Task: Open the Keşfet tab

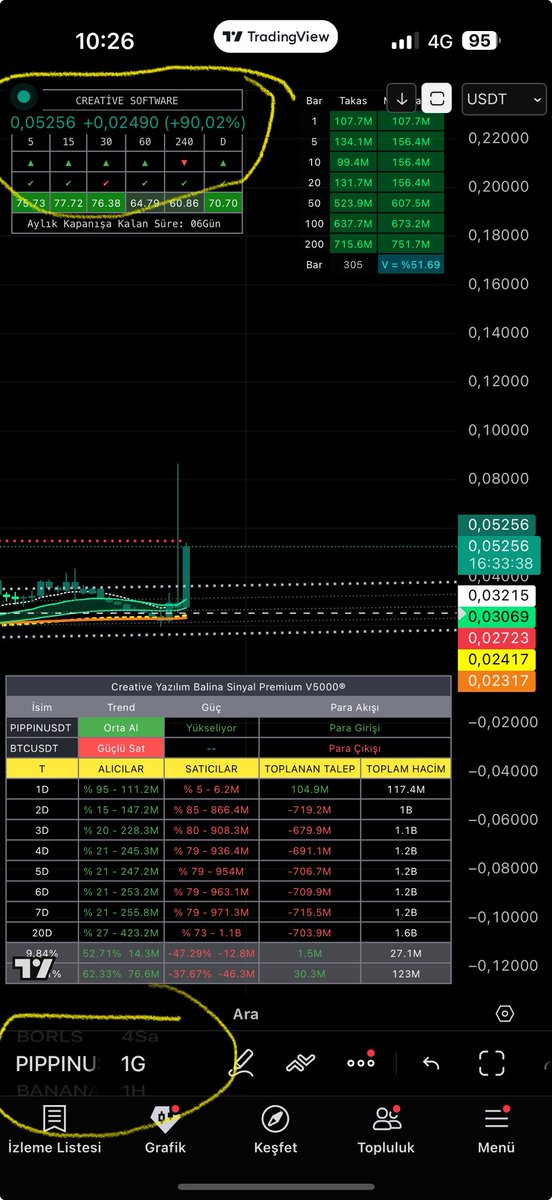Action: (275, 1130)
